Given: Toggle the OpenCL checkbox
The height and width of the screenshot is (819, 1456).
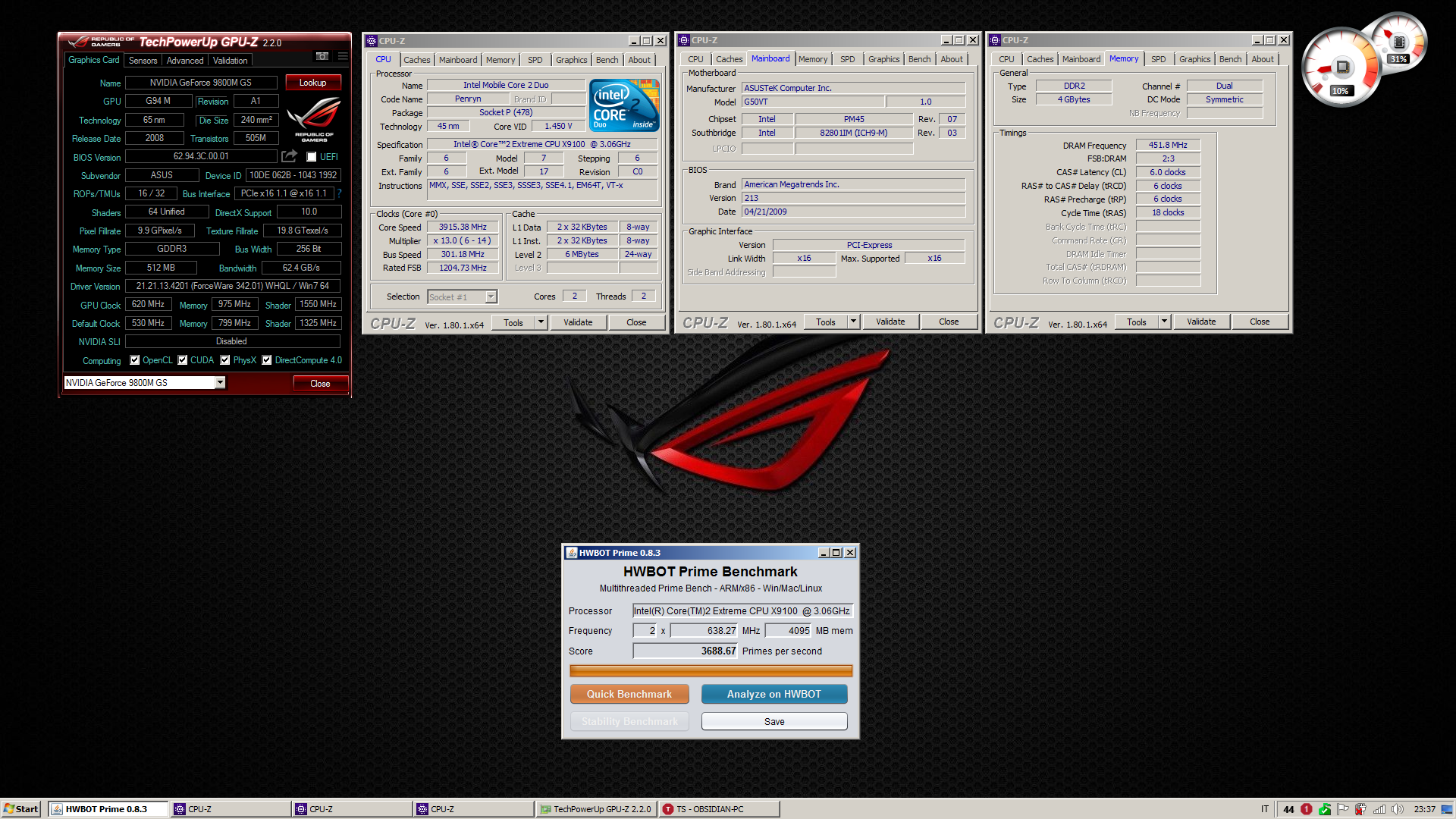Looking at the screenshot, I should click(135, 360).
